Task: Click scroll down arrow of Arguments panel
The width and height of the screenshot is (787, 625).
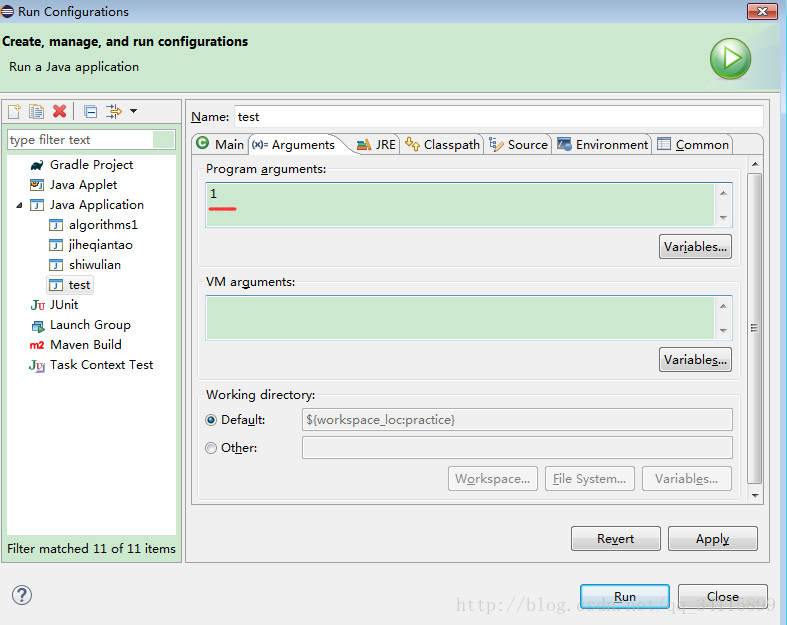Action: point(755,495)
